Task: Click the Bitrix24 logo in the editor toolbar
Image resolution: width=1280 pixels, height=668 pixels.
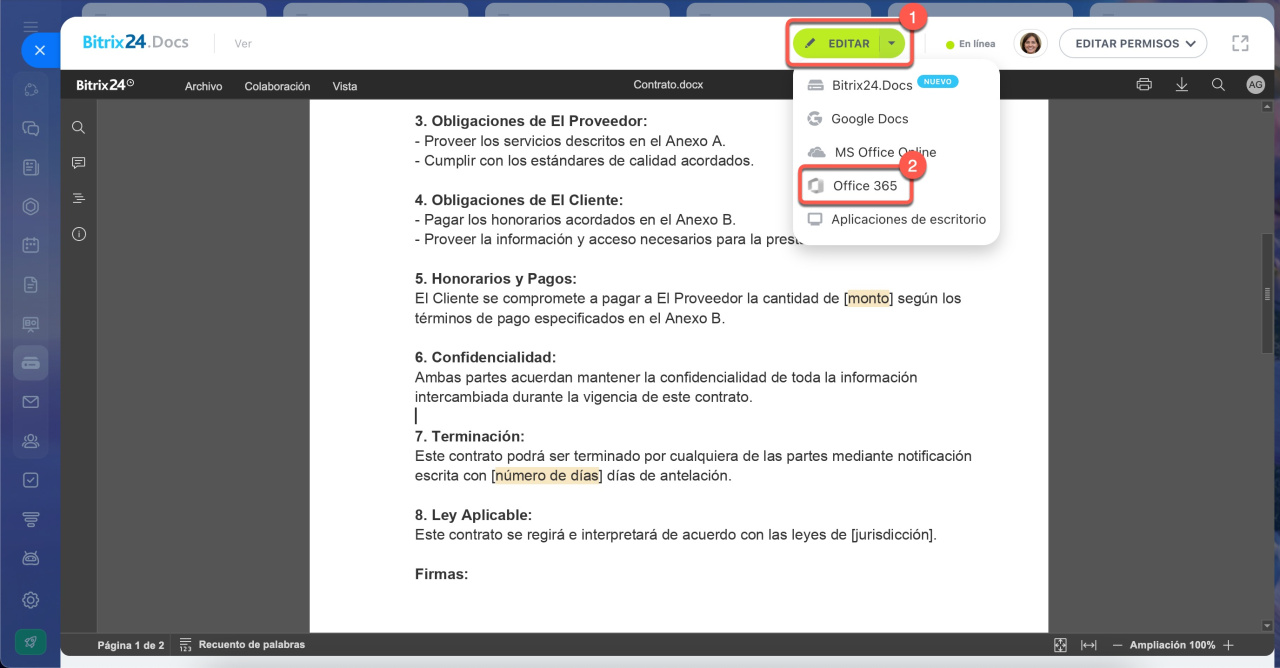Action: [x=105, y=85]
